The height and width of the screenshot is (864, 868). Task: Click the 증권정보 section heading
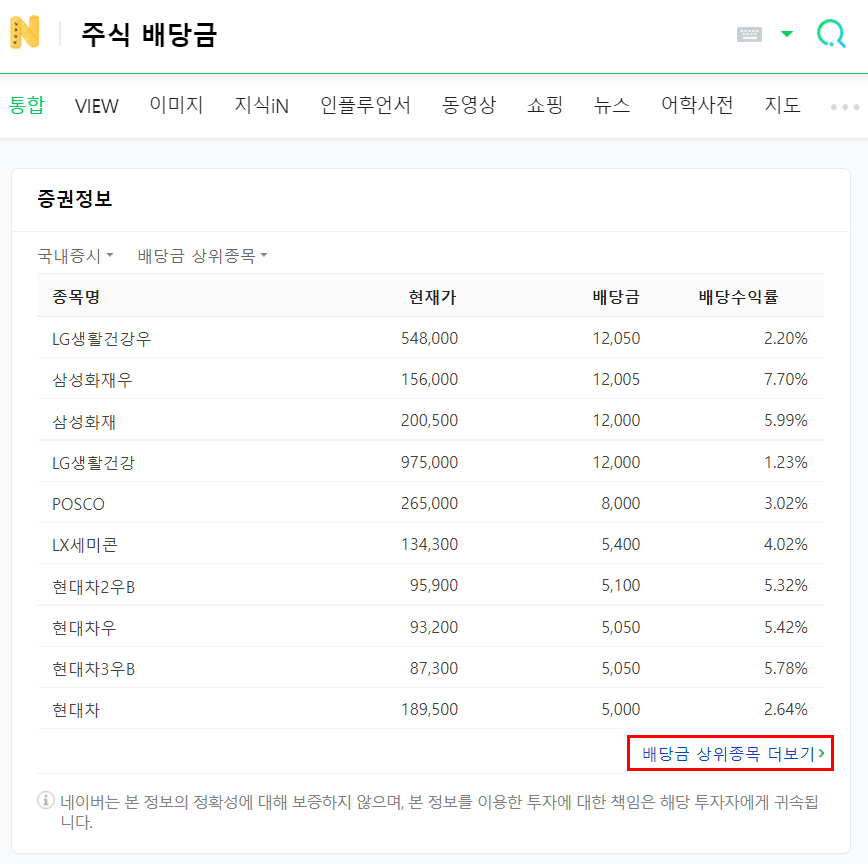point(75,199)
